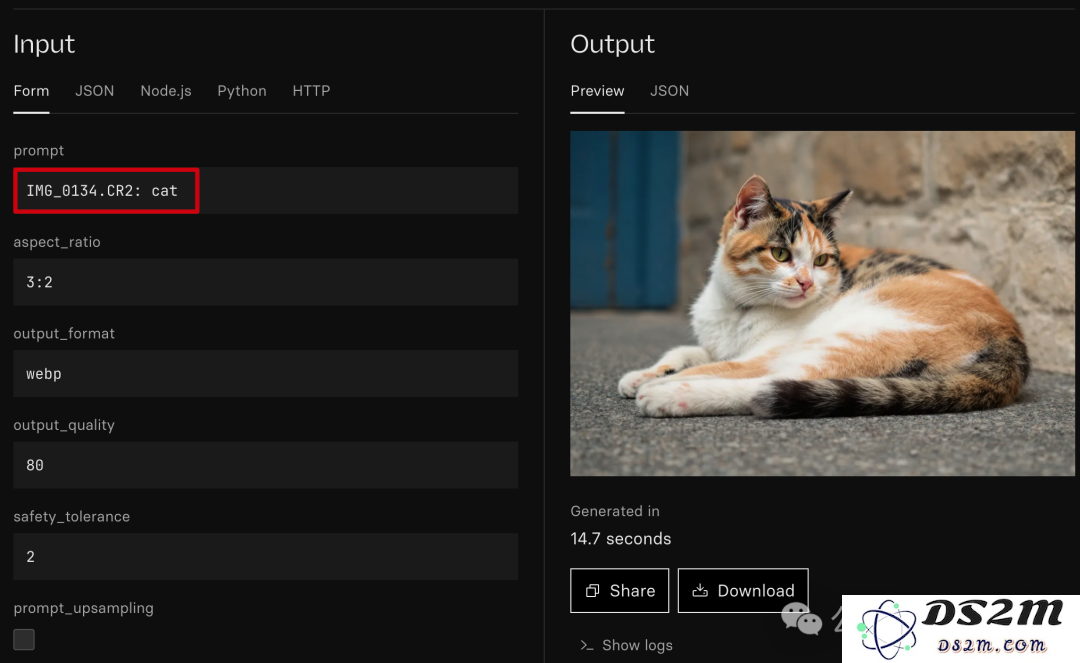Click the generated calico cat preview image
The height and width of the screenshot is (663, 1080).
822,304
